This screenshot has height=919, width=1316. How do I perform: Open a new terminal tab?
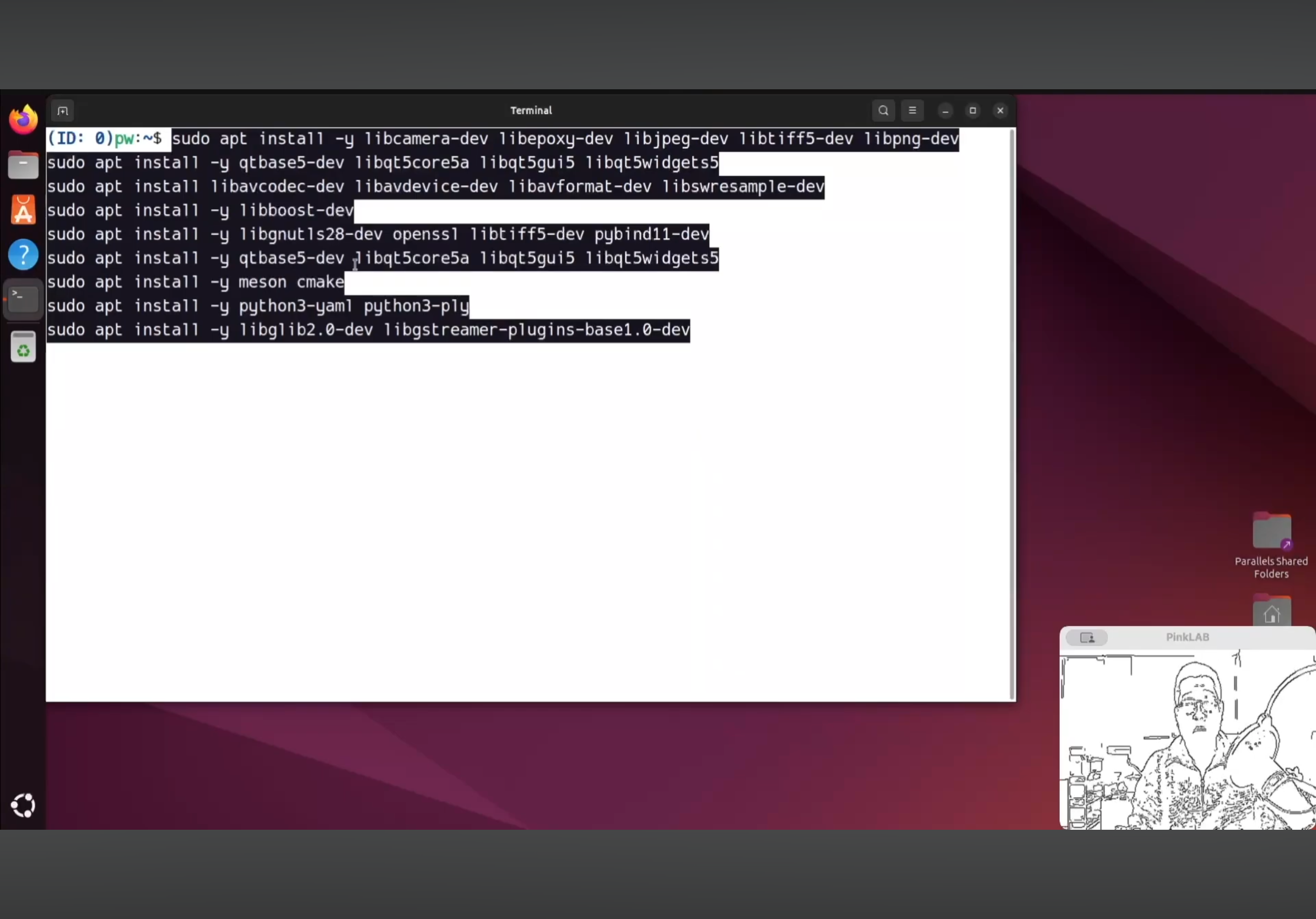pos(62,111)
